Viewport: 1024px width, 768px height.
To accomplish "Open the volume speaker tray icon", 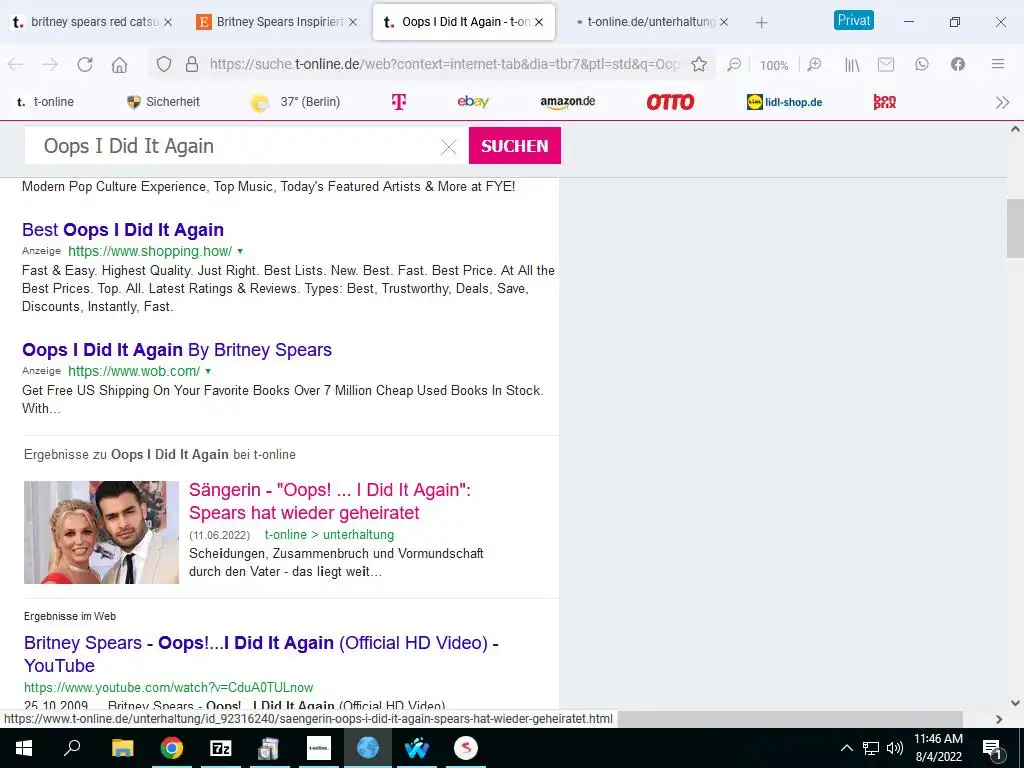I will (895, 748).
